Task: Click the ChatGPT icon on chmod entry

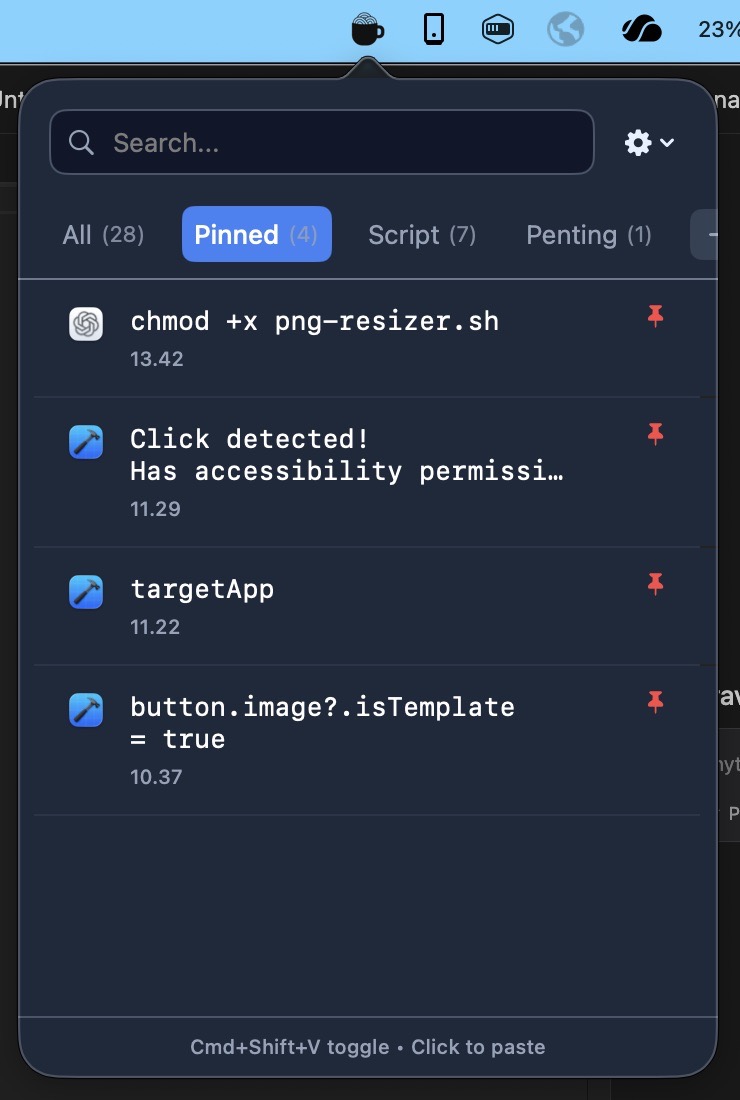Action: coord(86,322)
